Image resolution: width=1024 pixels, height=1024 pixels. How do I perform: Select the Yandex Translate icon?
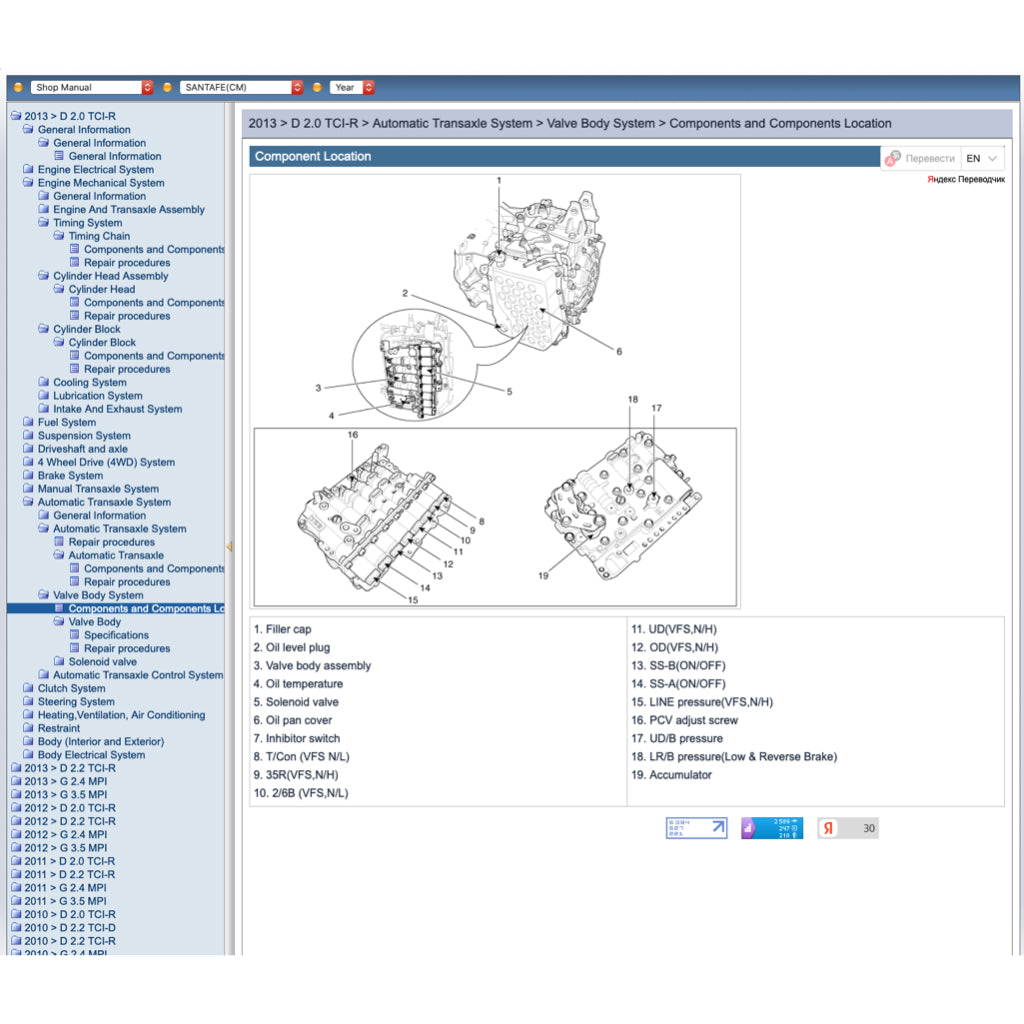pos(891,158)
